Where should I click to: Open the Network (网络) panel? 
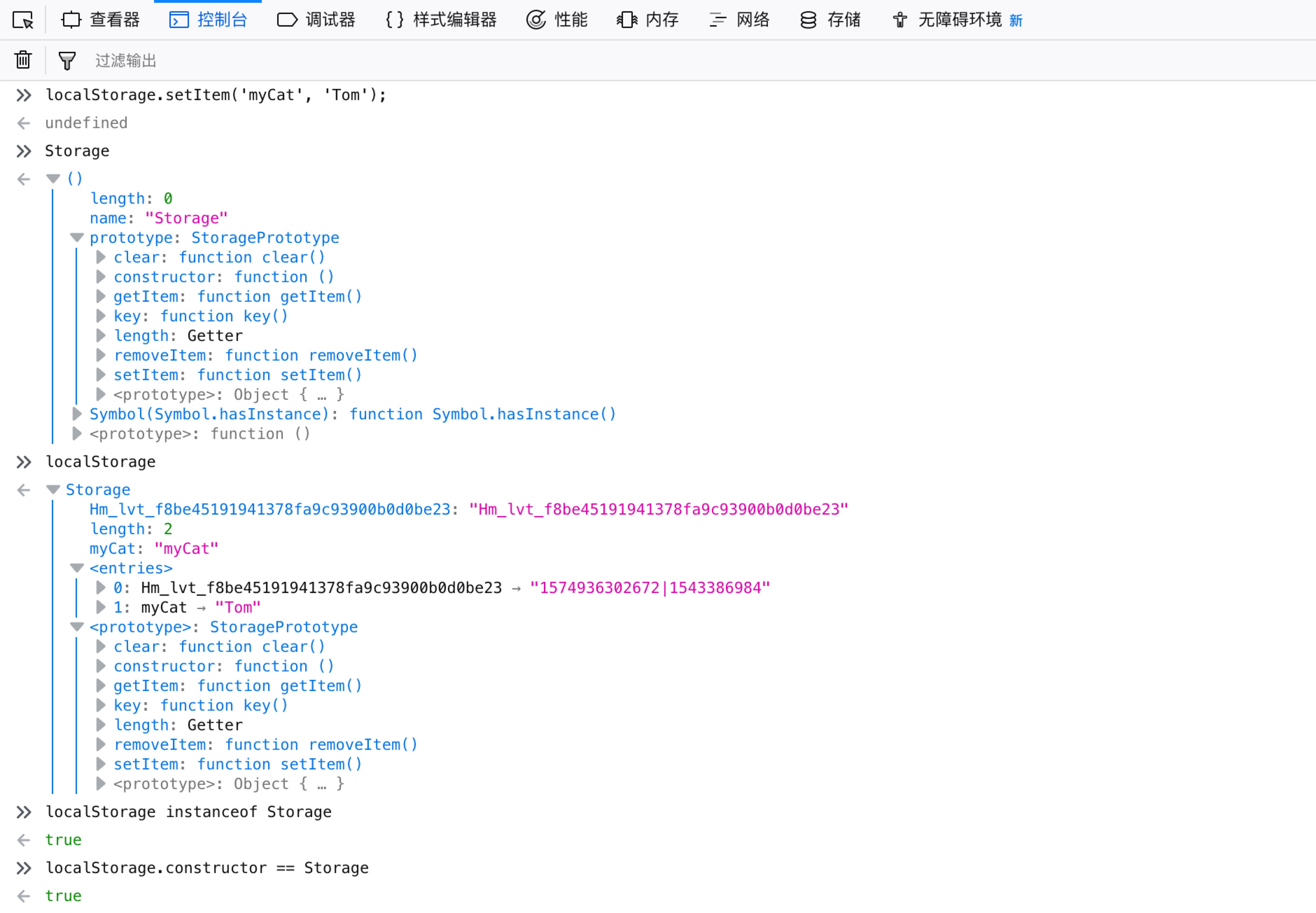pyautogui.click(x=740, y=20)
